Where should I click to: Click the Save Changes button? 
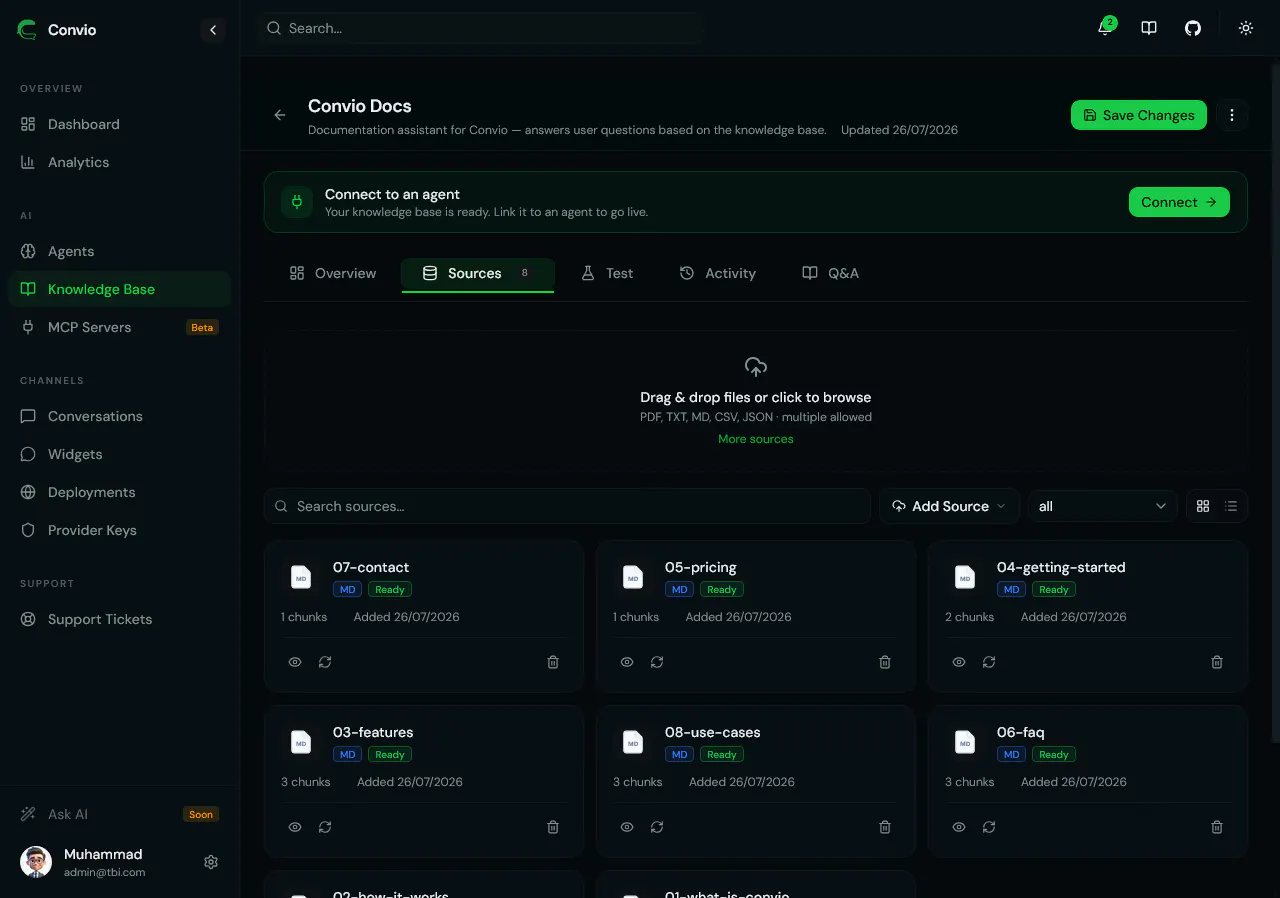coord(1139,115)
